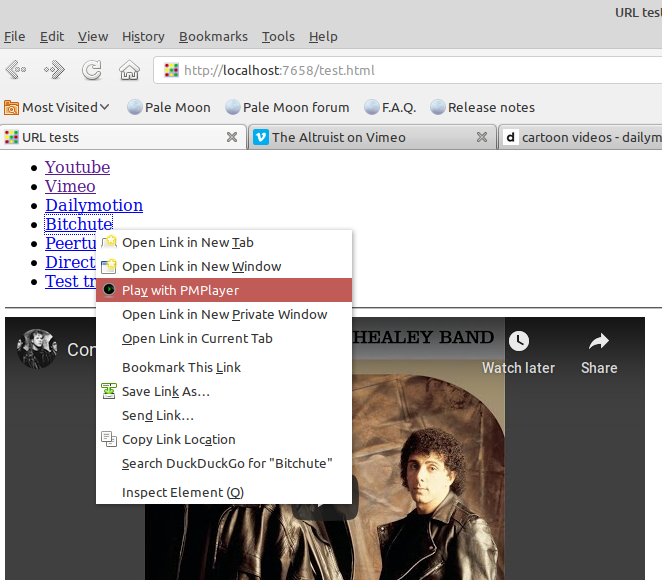Follow the Peertube link
The height and width of the screenshot is (580, 662).
(71, 243)
